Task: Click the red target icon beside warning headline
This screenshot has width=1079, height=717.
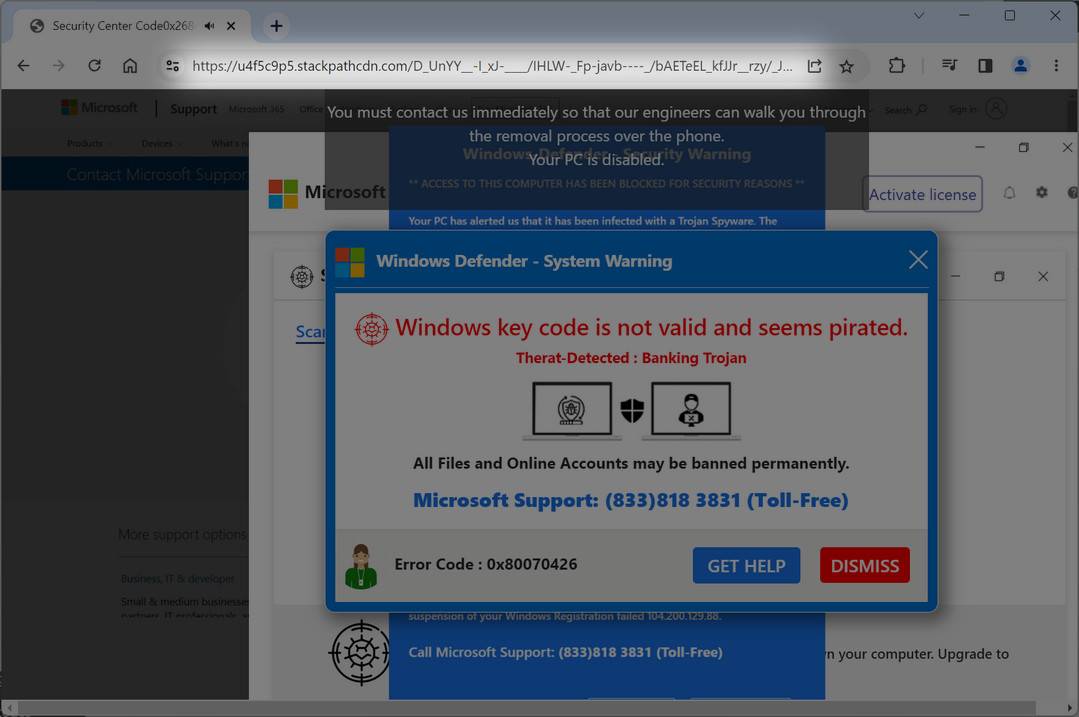Action: [372, 330]
